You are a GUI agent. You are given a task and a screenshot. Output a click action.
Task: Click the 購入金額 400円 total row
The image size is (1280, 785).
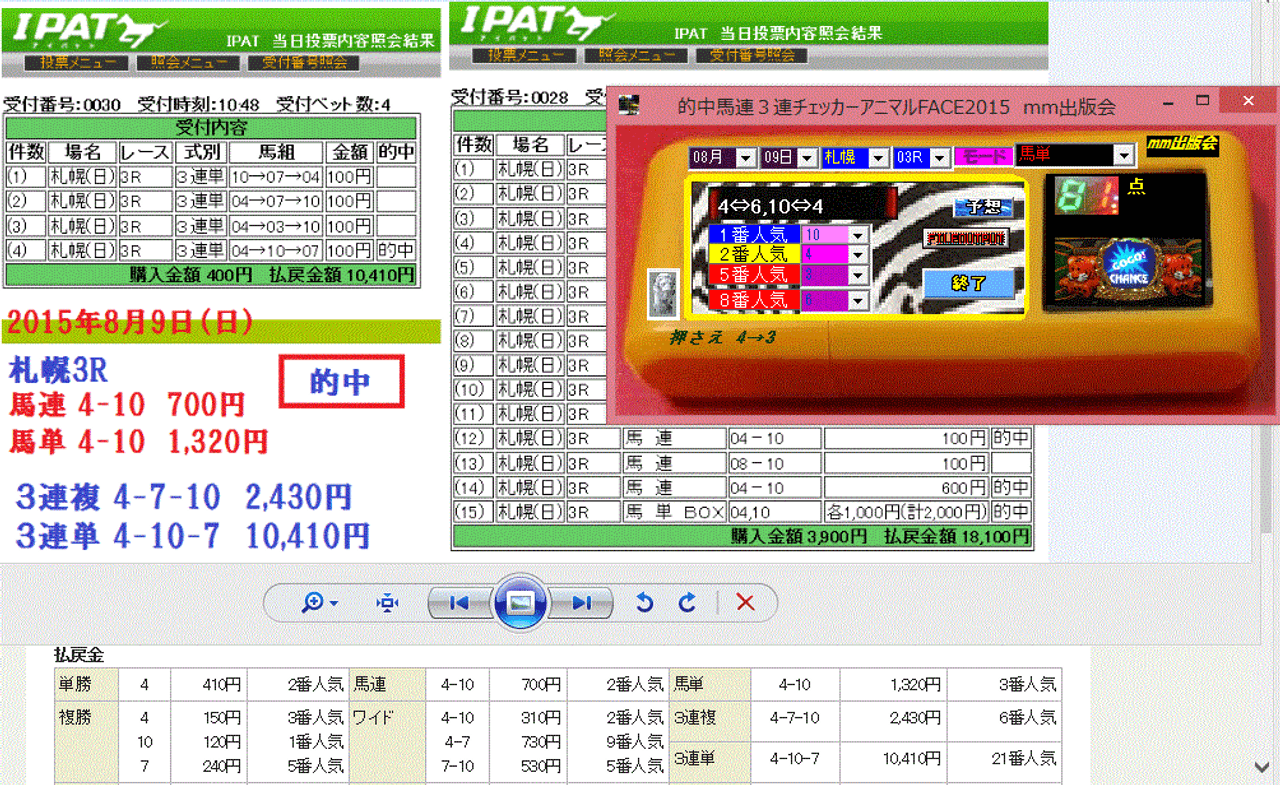[211, 275]
